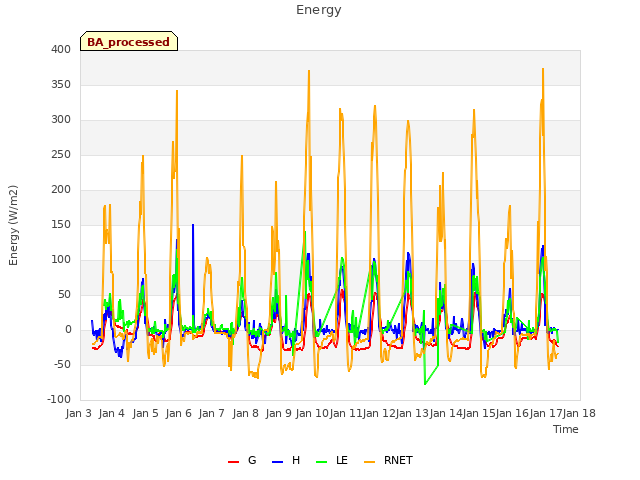Click the Jan 10 x-axis tick label

tap(312, 413)
